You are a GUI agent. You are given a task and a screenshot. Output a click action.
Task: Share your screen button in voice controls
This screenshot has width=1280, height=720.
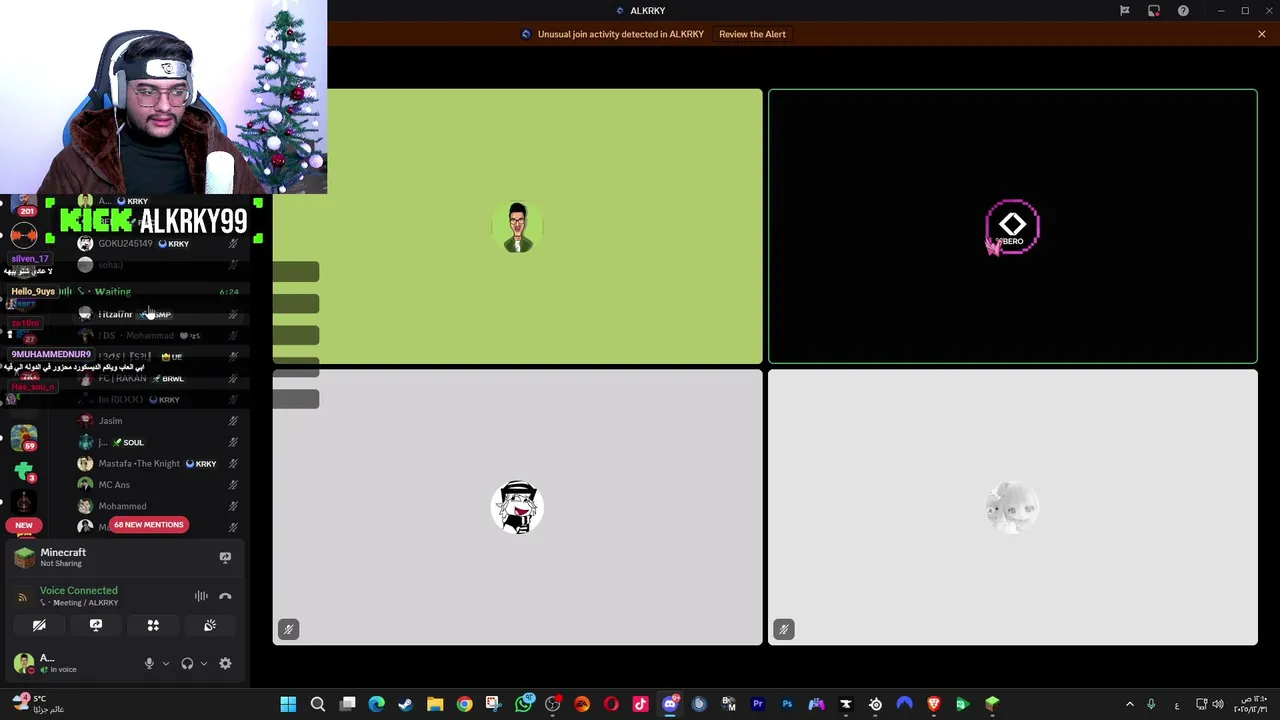(x=96, y=625)
